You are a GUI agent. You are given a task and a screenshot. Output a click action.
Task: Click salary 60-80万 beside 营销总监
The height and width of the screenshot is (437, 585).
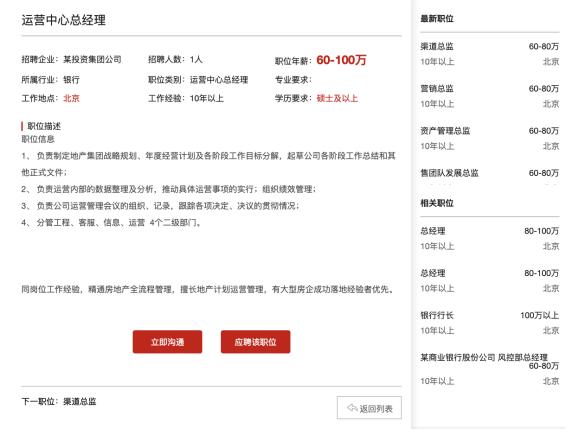click(x=544, y=88)
